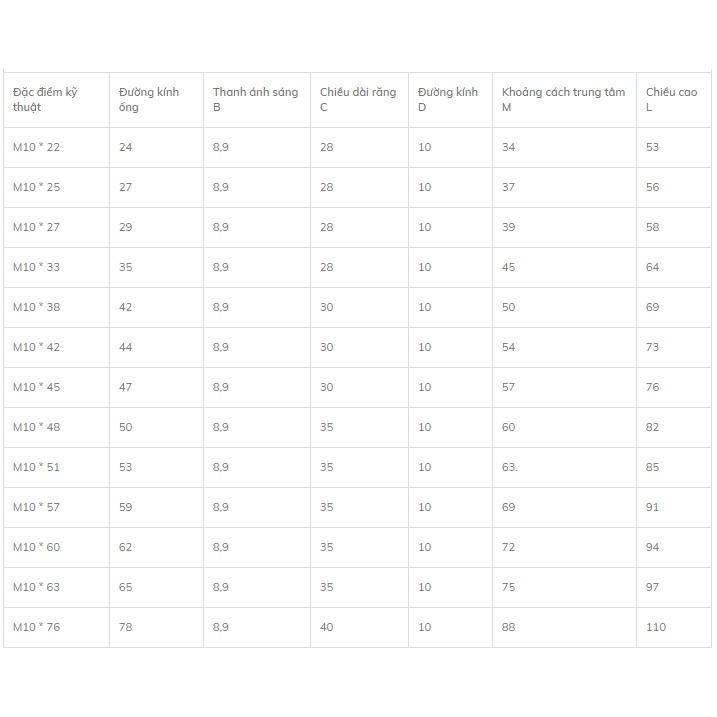Select the height value 110 cell
The height and width of the screenshot is (717, 717).
pyautogui.click(x=674, y=627)
